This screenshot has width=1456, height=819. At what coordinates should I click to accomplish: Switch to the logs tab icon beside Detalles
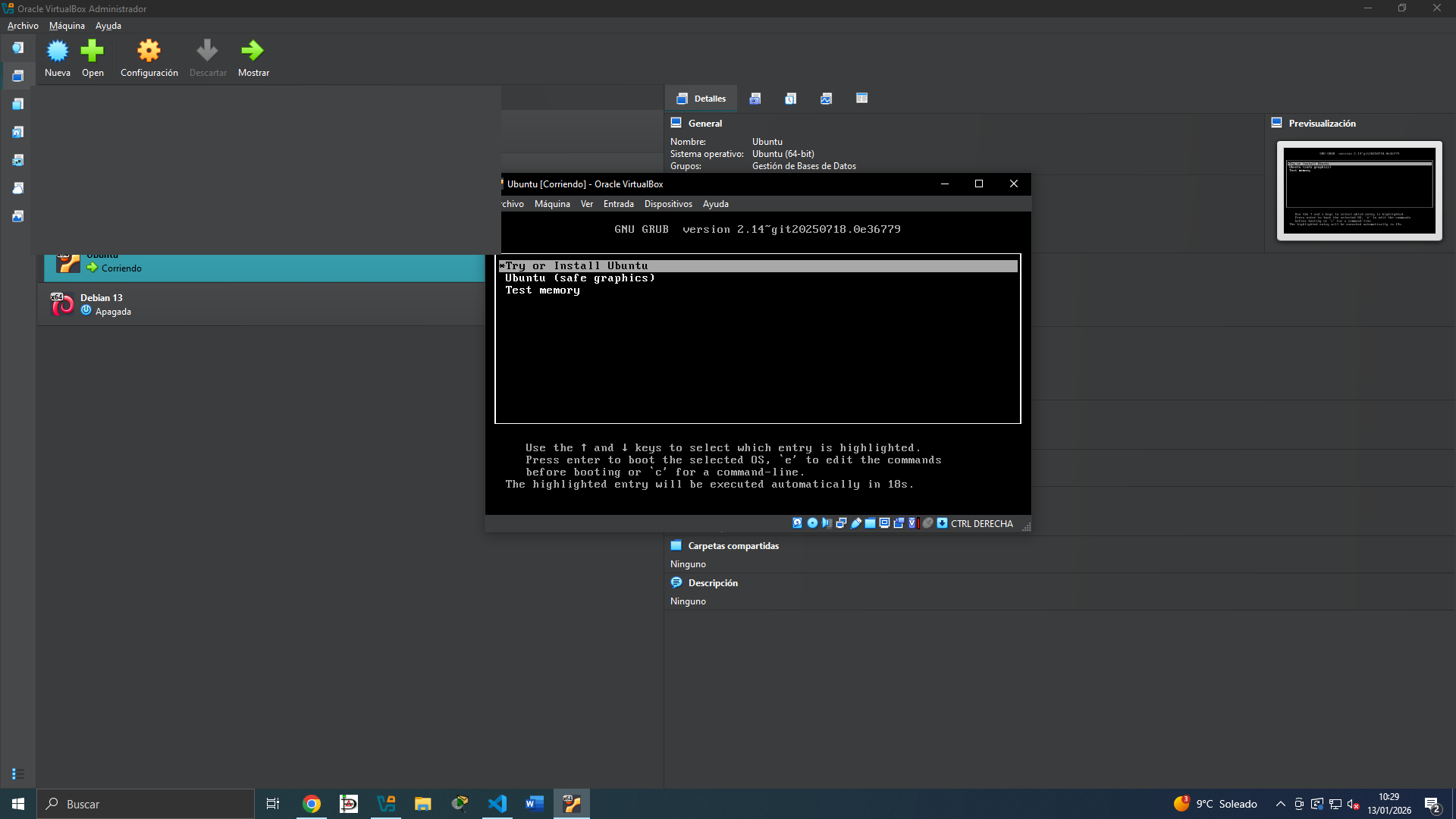791,99
